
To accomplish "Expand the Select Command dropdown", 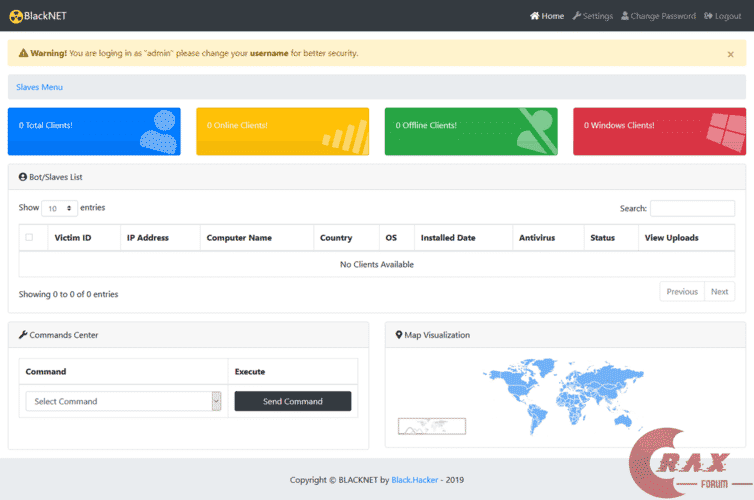I will coord(123,401).
